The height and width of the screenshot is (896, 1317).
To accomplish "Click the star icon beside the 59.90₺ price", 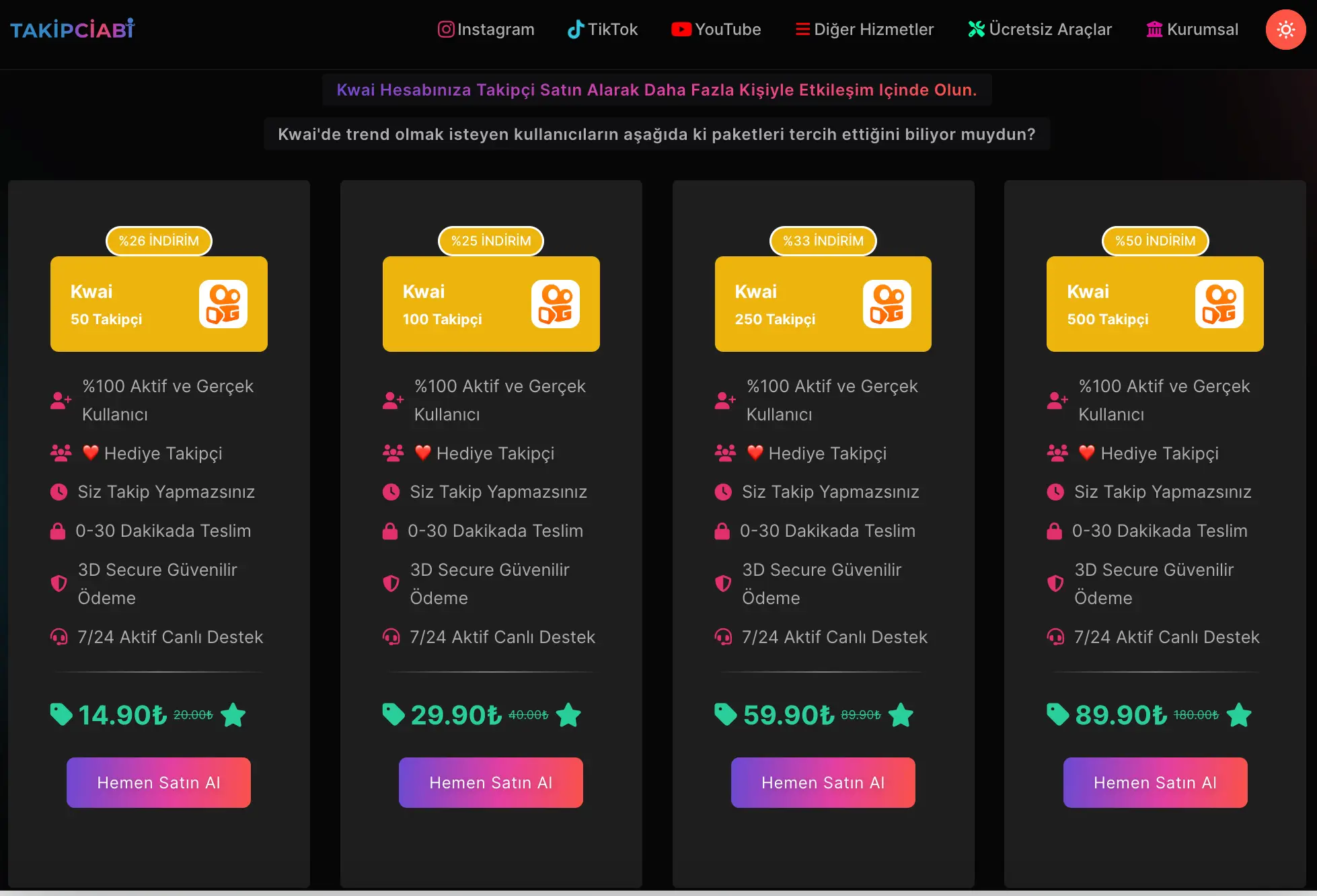I will tap(901, 714).
